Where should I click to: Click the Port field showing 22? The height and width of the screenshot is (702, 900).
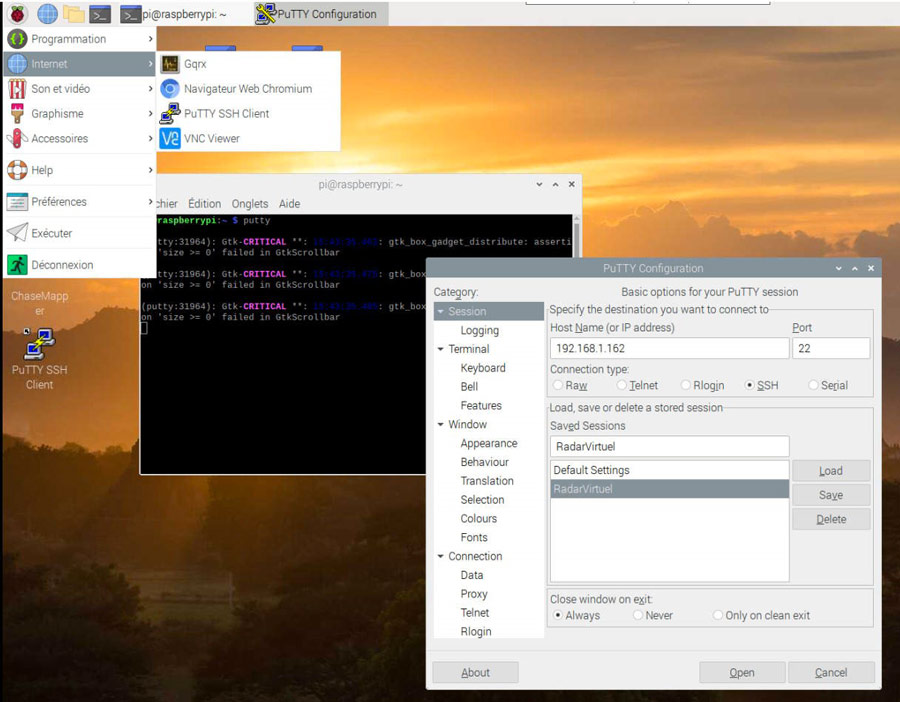click(831, 348)
